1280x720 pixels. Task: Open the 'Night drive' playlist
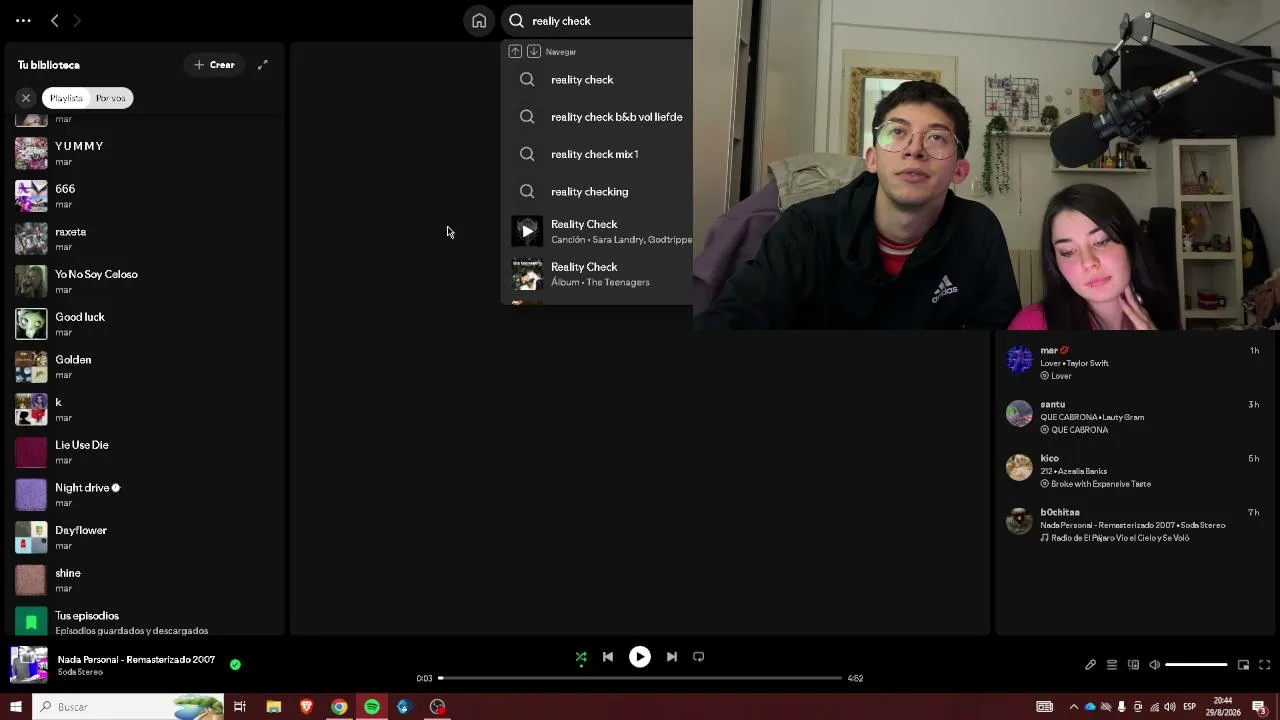pyautogui.click(x=146, y=495)
